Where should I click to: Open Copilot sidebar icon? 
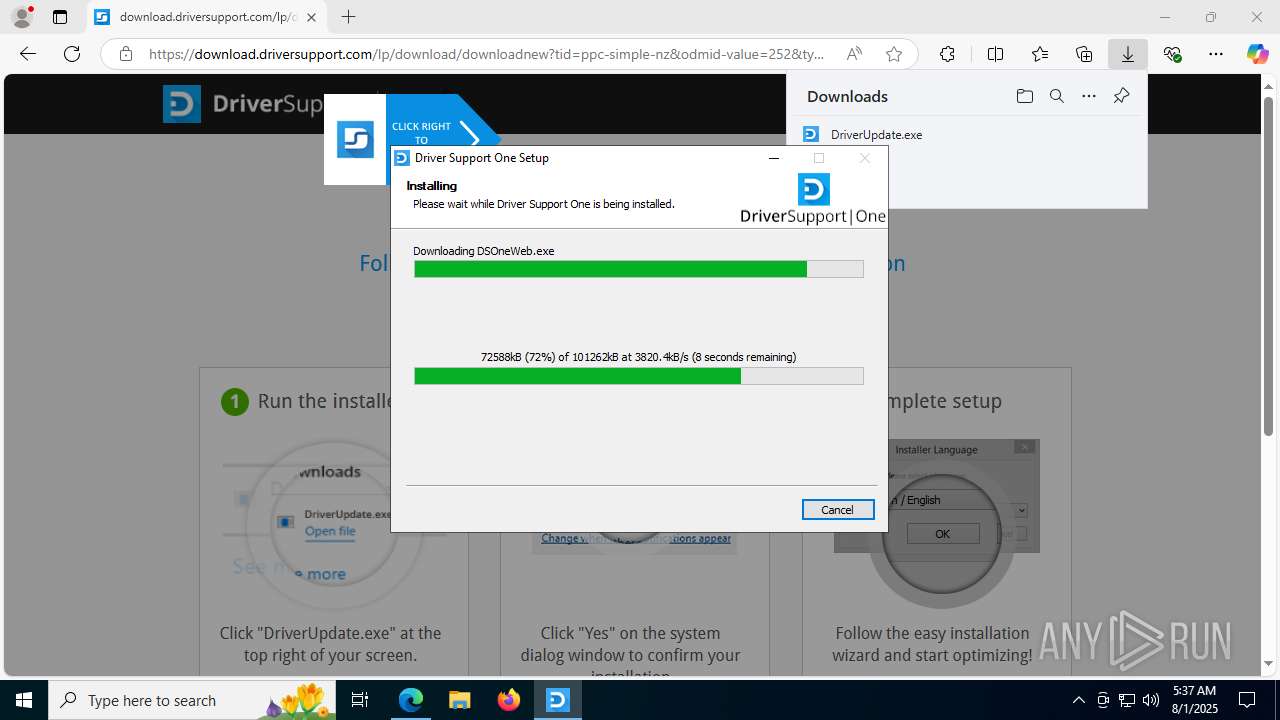pos(1257,54)
